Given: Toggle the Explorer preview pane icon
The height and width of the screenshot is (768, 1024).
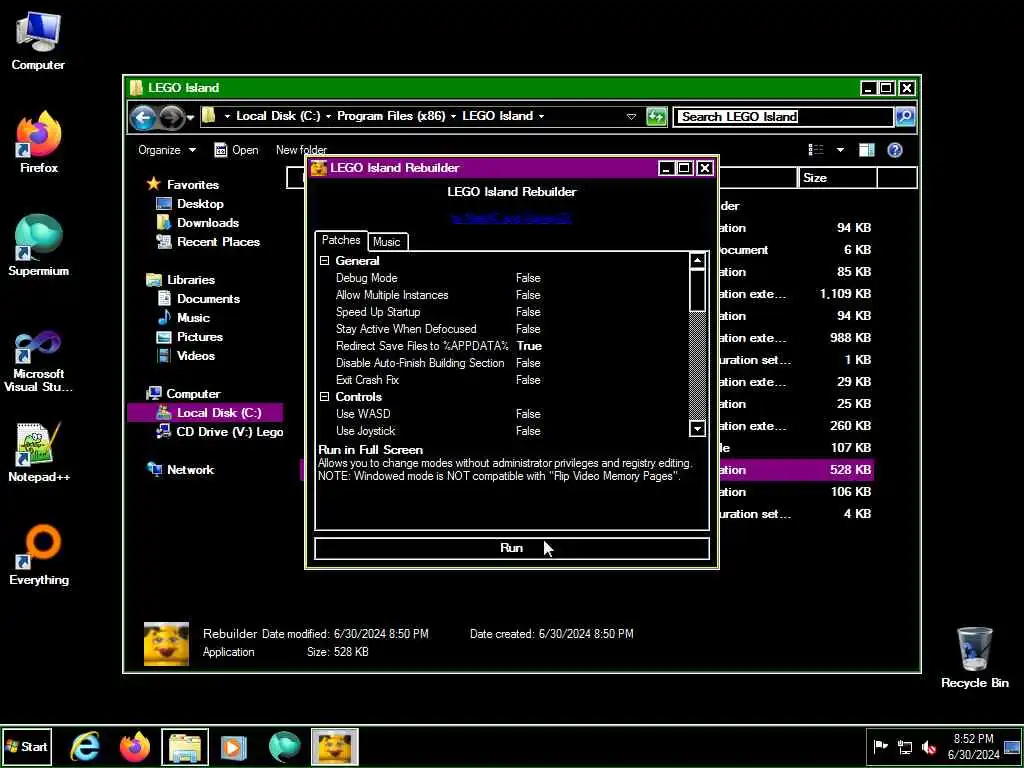Looking at the screenshot, I should (x=867, y=150).
